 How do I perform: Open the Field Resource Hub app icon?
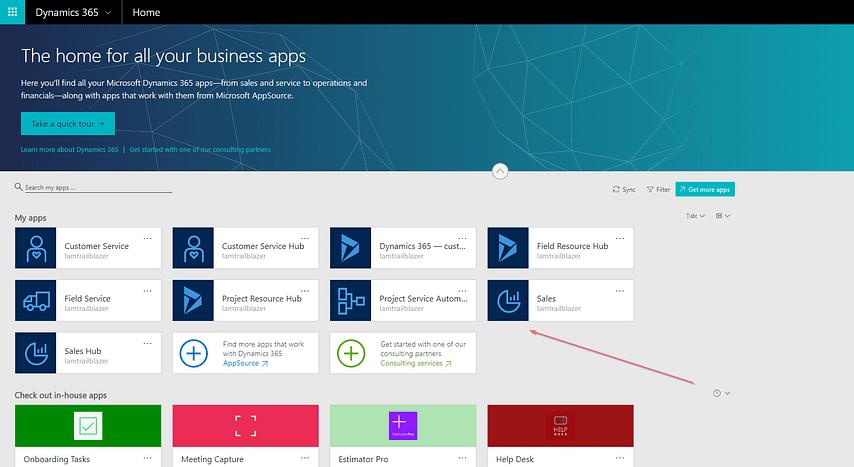(x=508, y=248)
